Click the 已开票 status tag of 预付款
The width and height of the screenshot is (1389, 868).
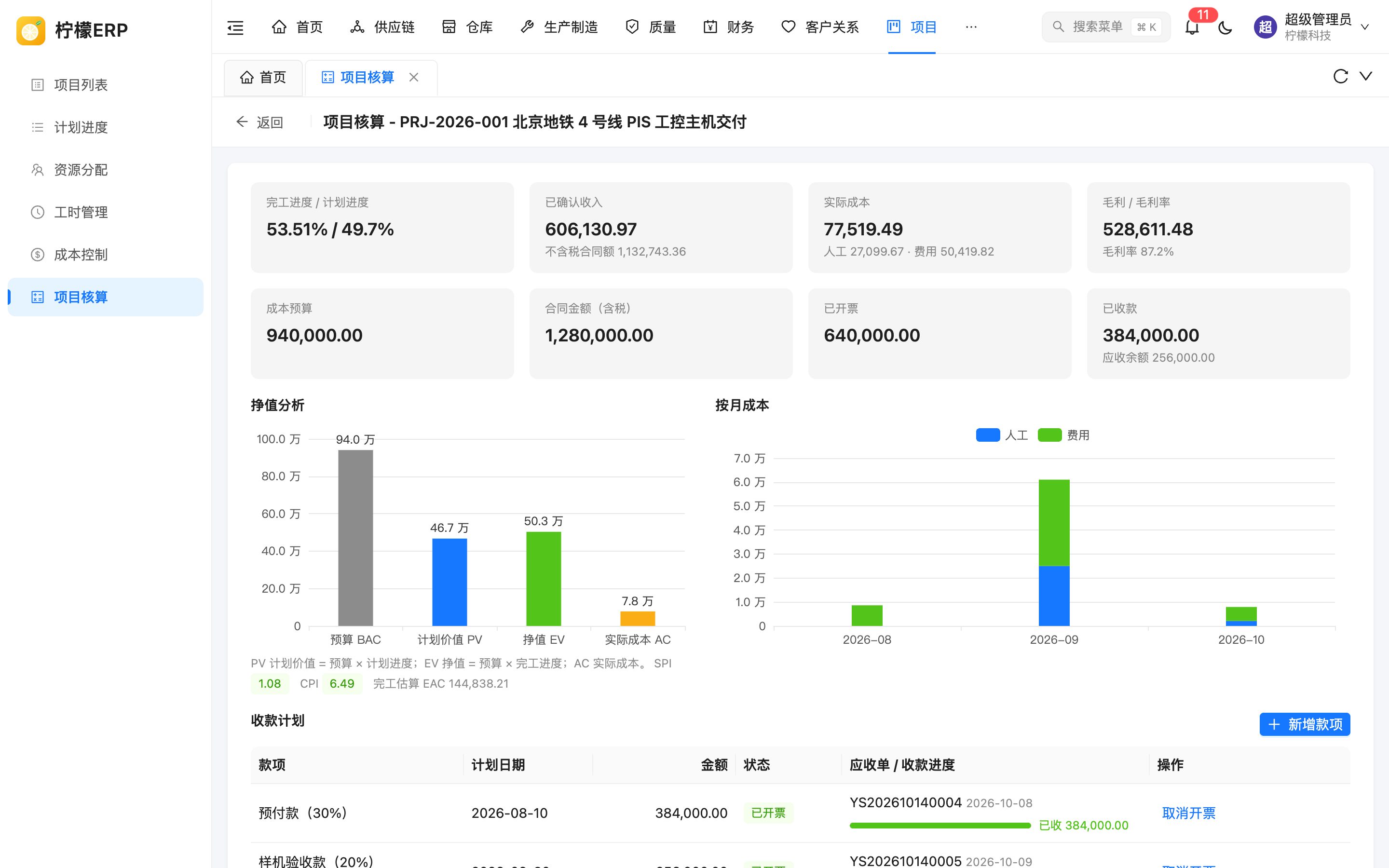point(768,813)
